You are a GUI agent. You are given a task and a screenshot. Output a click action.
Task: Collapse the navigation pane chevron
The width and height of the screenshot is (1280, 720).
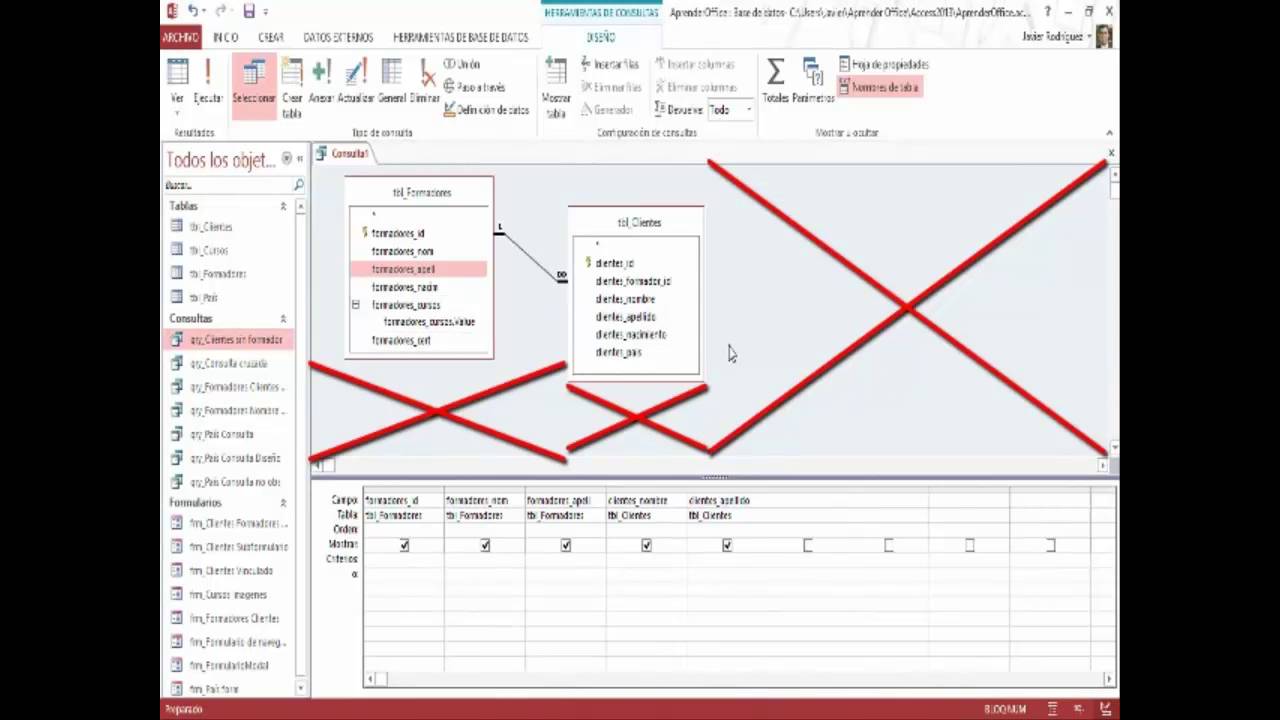[x=300, y=159]
